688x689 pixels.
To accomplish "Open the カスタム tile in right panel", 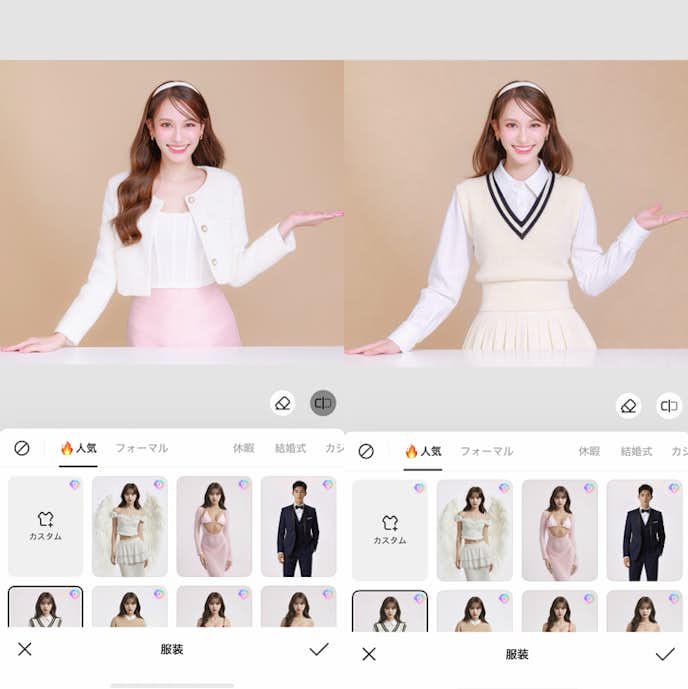I will [390, 530].
